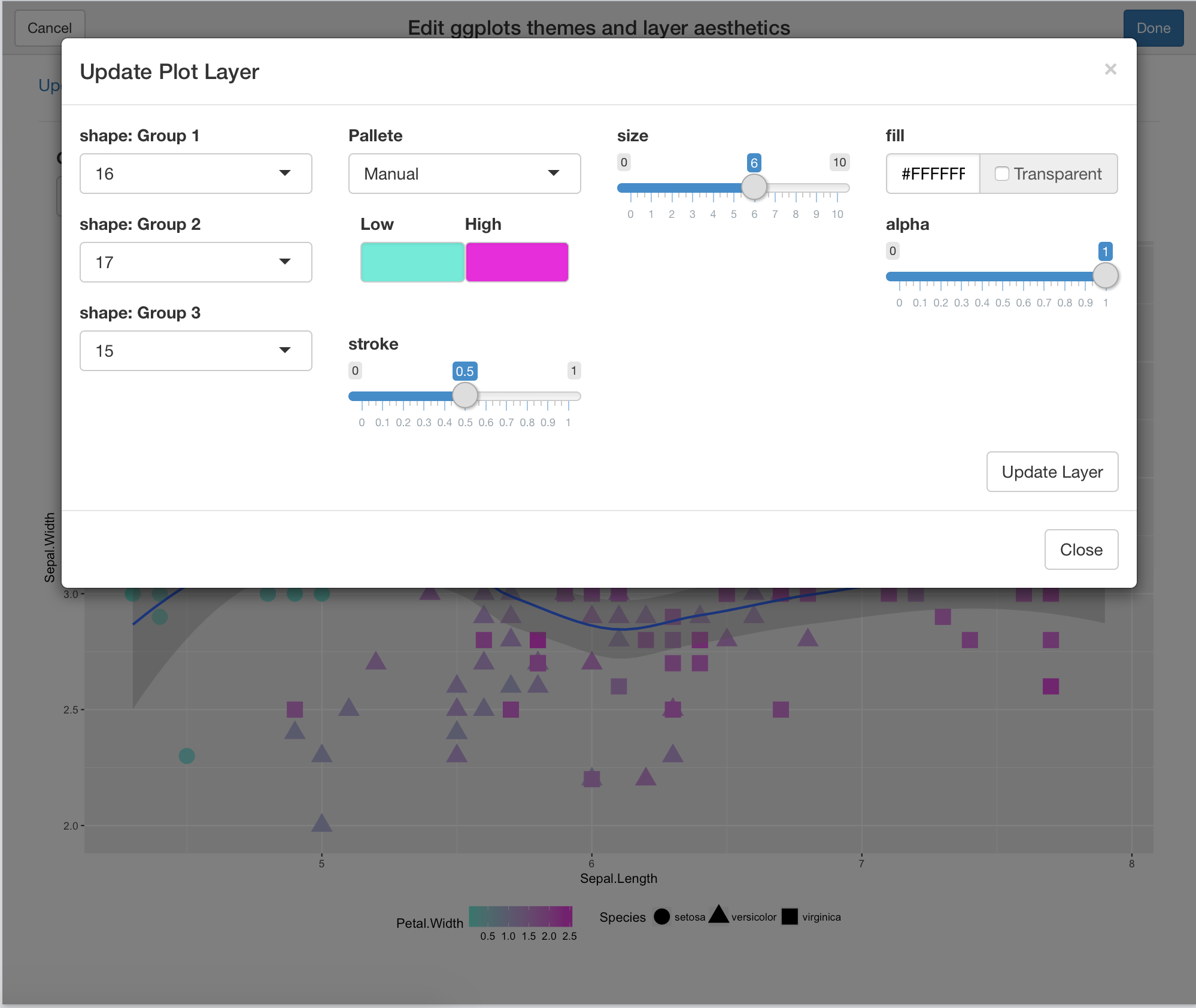The height and width of the screenshot is (1008, 1196).
Task: Open the Pallete Manual dropdown
Action: click(464, 174)
